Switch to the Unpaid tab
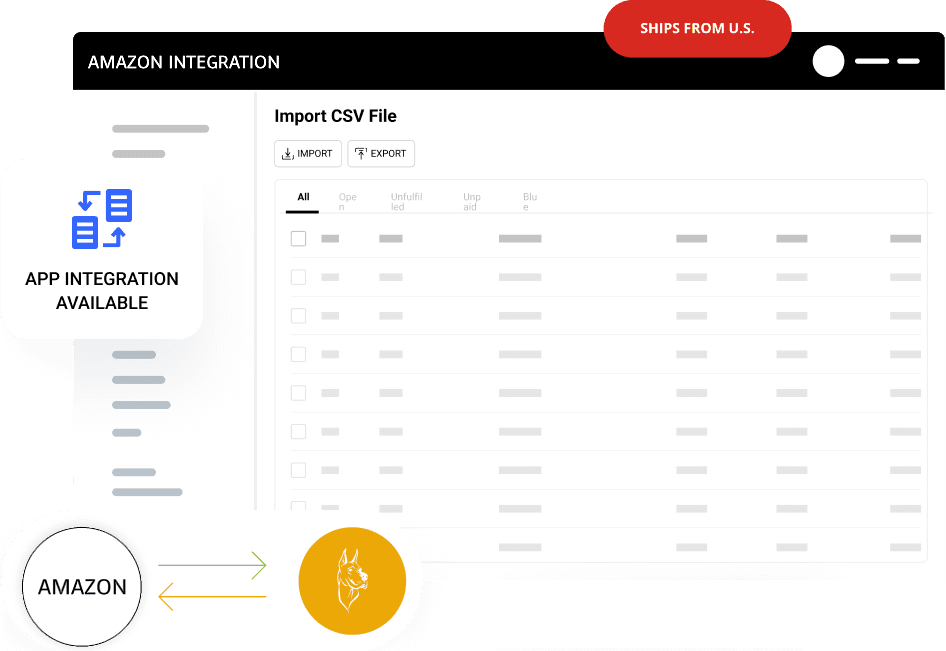Viewport: 946px width, 651px height. 472,202
